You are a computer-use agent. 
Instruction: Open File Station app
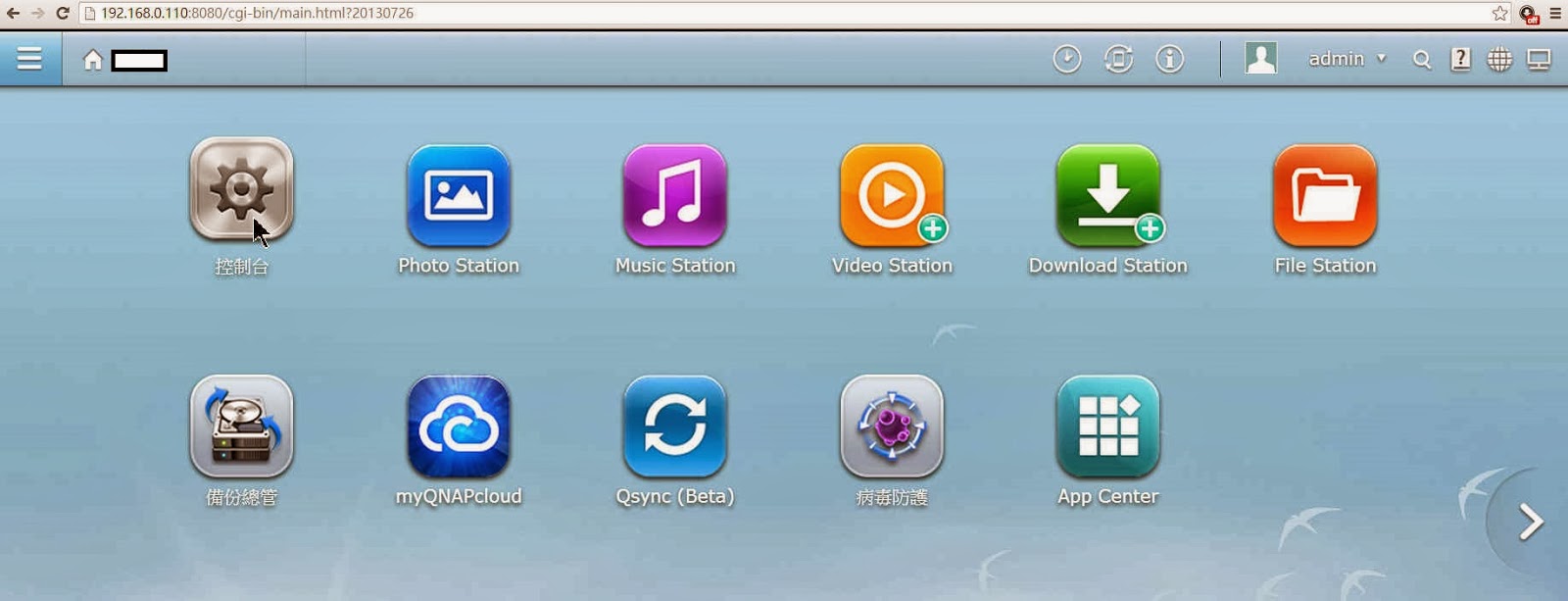tap(1325, 195)
